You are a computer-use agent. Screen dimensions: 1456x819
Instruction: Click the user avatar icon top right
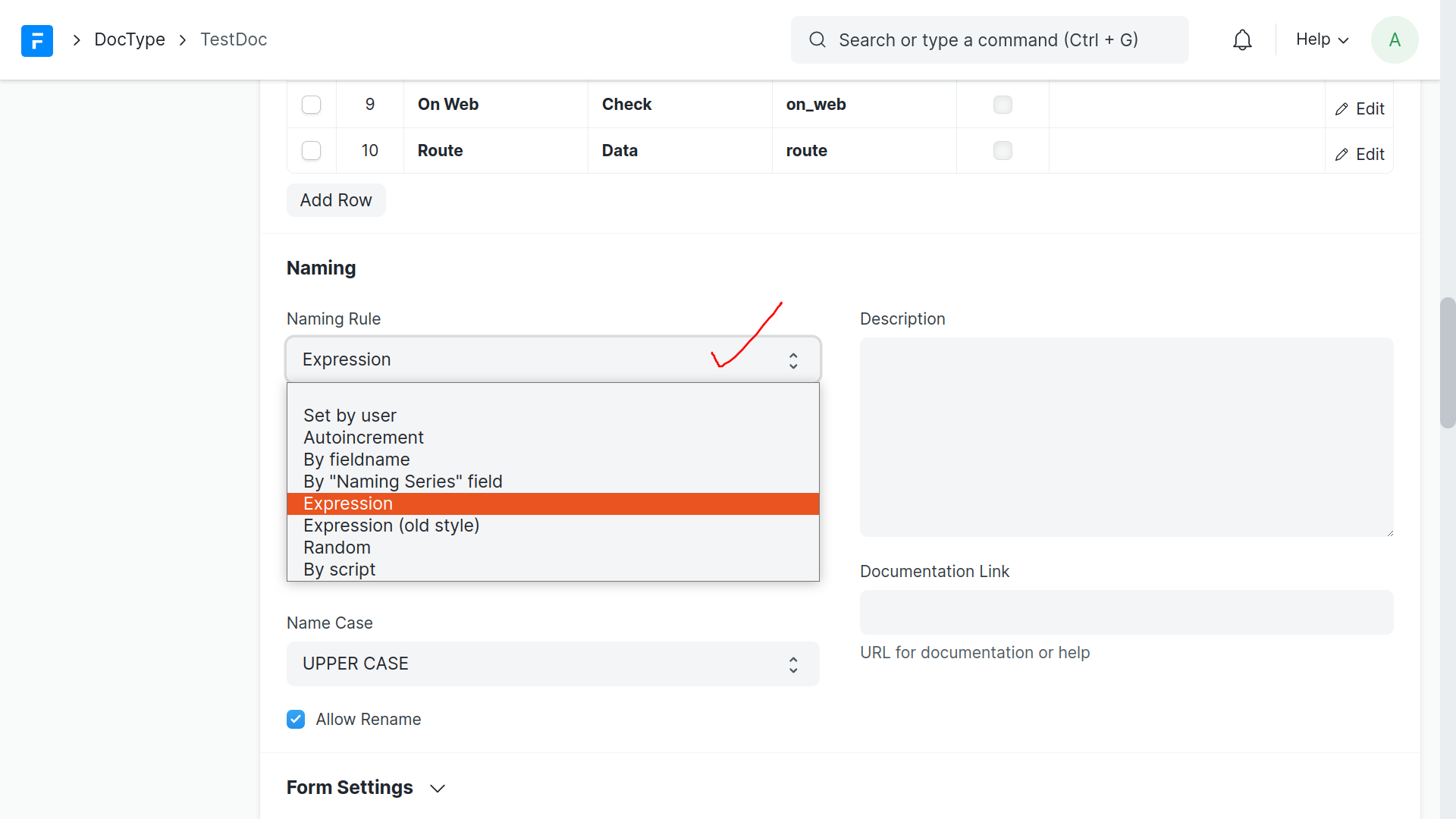(x=1395, y=40)
